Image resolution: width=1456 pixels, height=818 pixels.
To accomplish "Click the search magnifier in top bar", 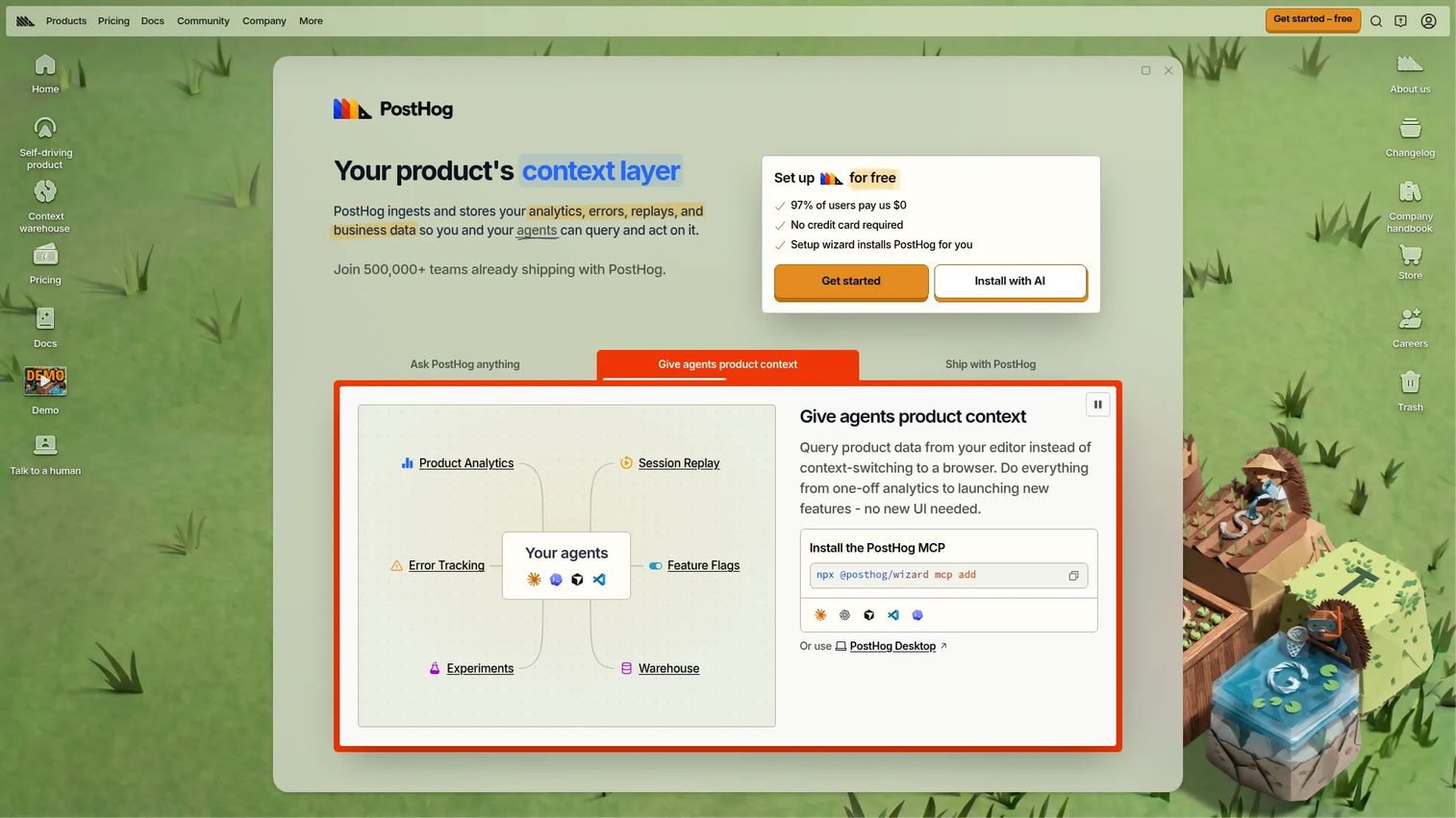I will point(1376,21).
